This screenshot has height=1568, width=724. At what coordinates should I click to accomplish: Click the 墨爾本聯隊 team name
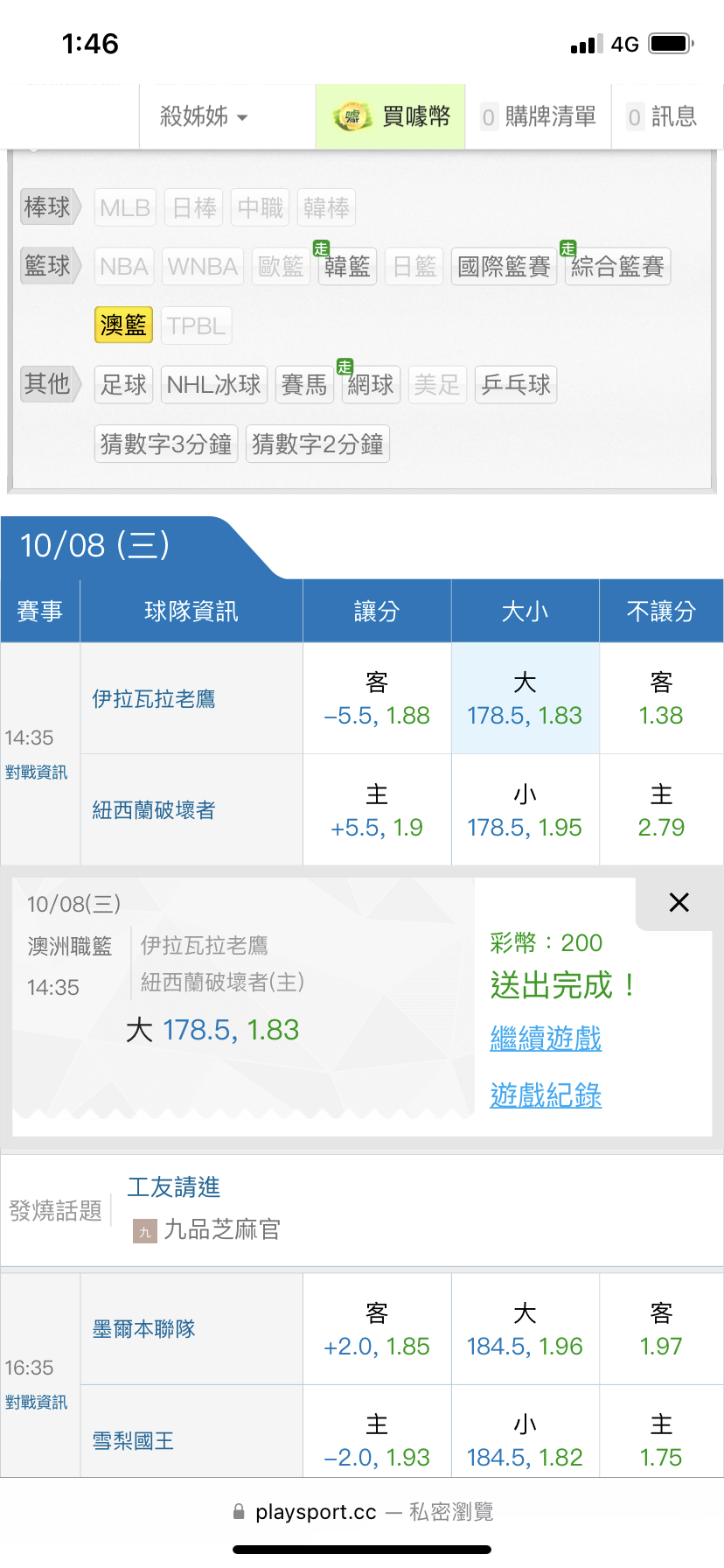click(144, 1329)
